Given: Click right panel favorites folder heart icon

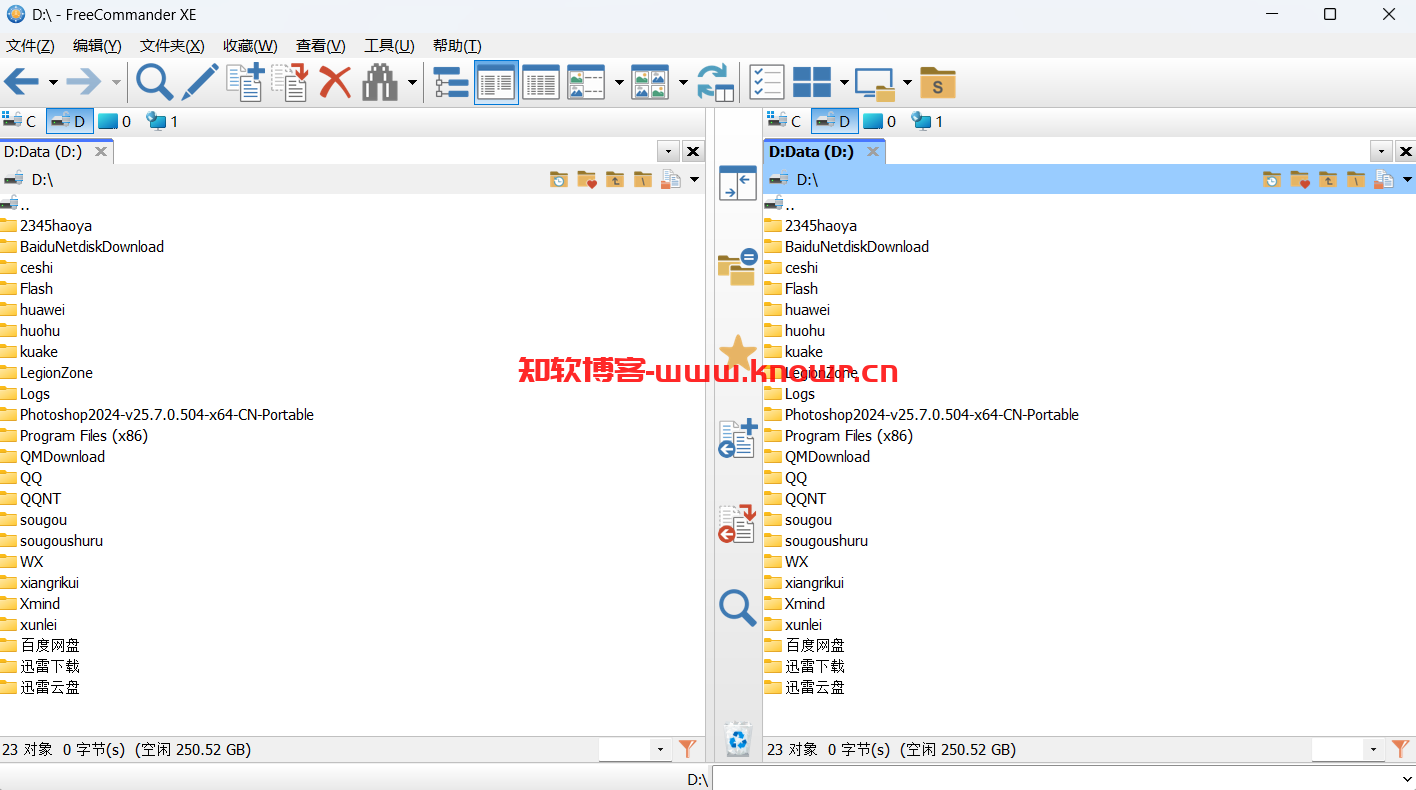Looking at the screenshot, I should pos(1300,180).
